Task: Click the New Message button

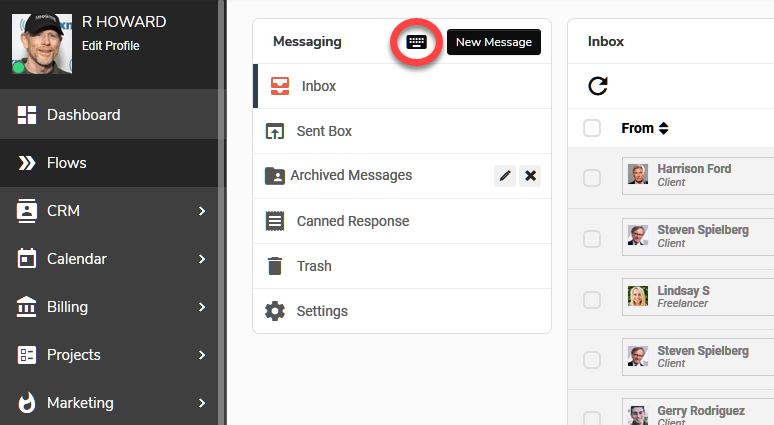Action: [x=494, y=42]
